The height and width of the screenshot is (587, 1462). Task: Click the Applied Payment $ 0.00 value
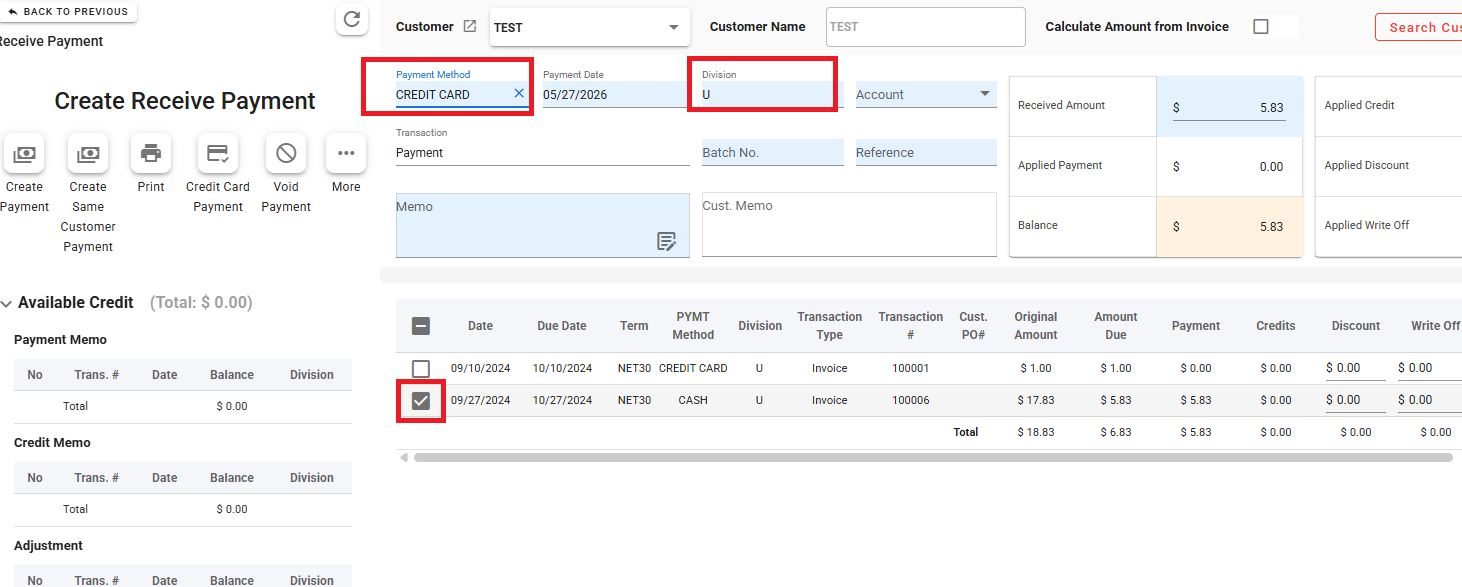coord(1229,167)
